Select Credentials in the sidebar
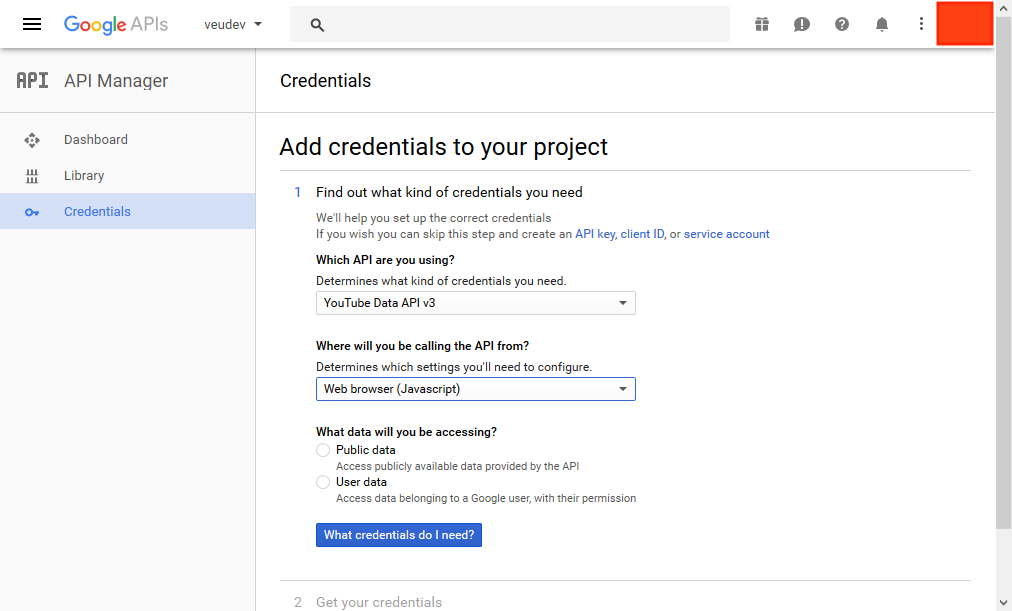Image resolution: width=1012 pixels, height=611 pixels. (x=97, y=212)
